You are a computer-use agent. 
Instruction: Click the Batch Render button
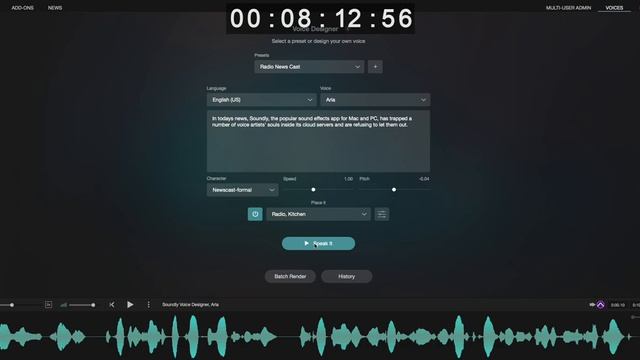(x=290, y=276)
